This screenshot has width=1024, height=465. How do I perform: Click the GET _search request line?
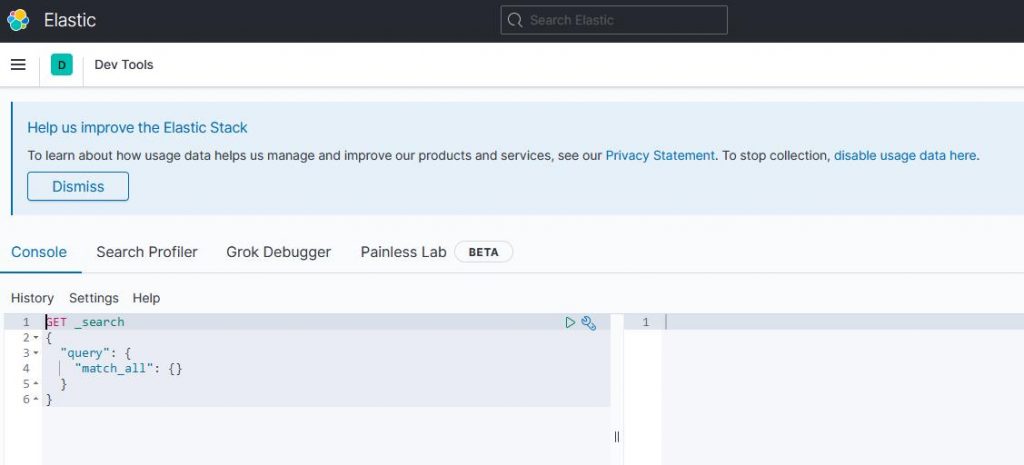tap(85, 322)
